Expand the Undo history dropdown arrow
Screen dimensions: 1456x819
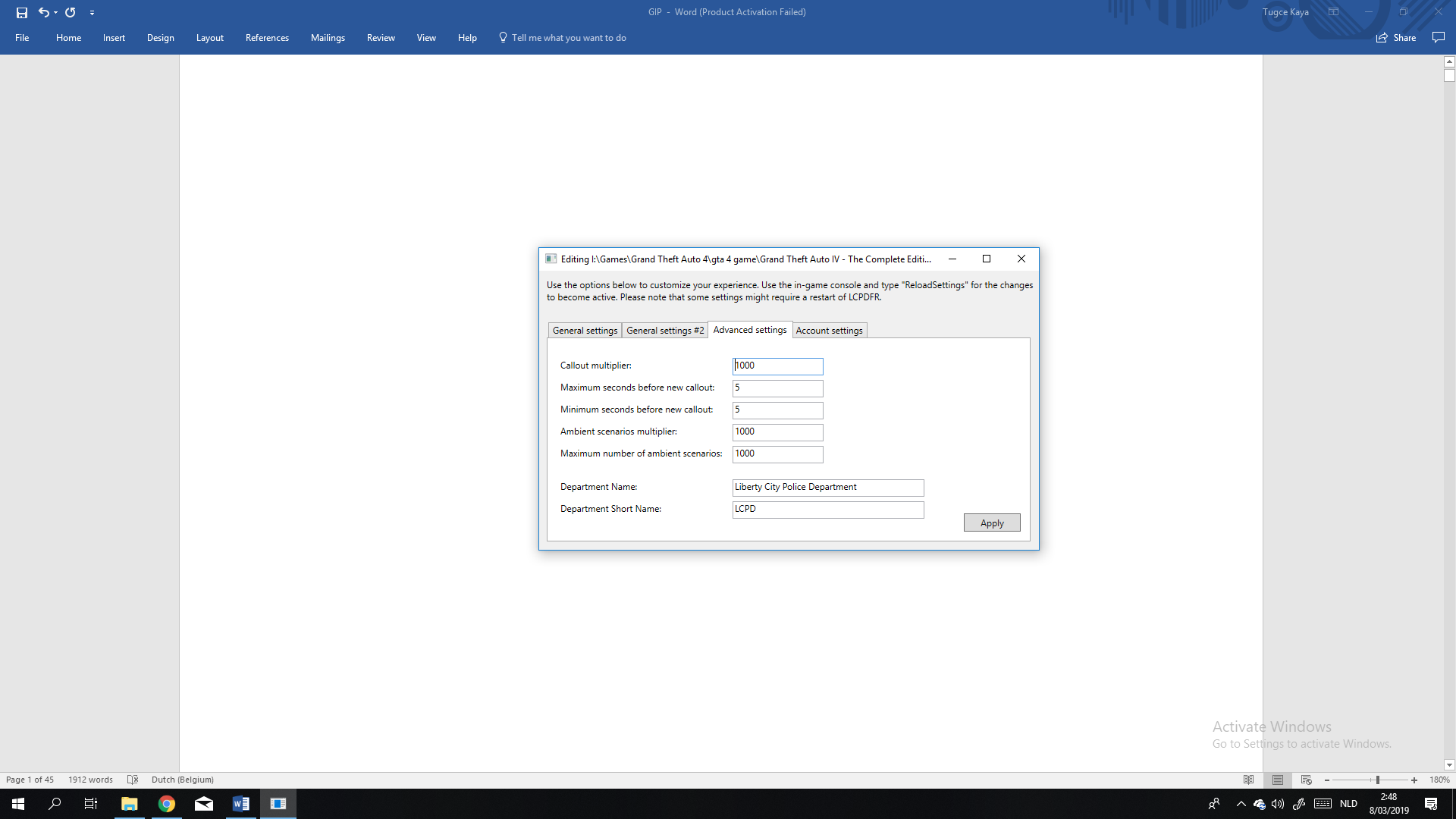click(56, 13)
